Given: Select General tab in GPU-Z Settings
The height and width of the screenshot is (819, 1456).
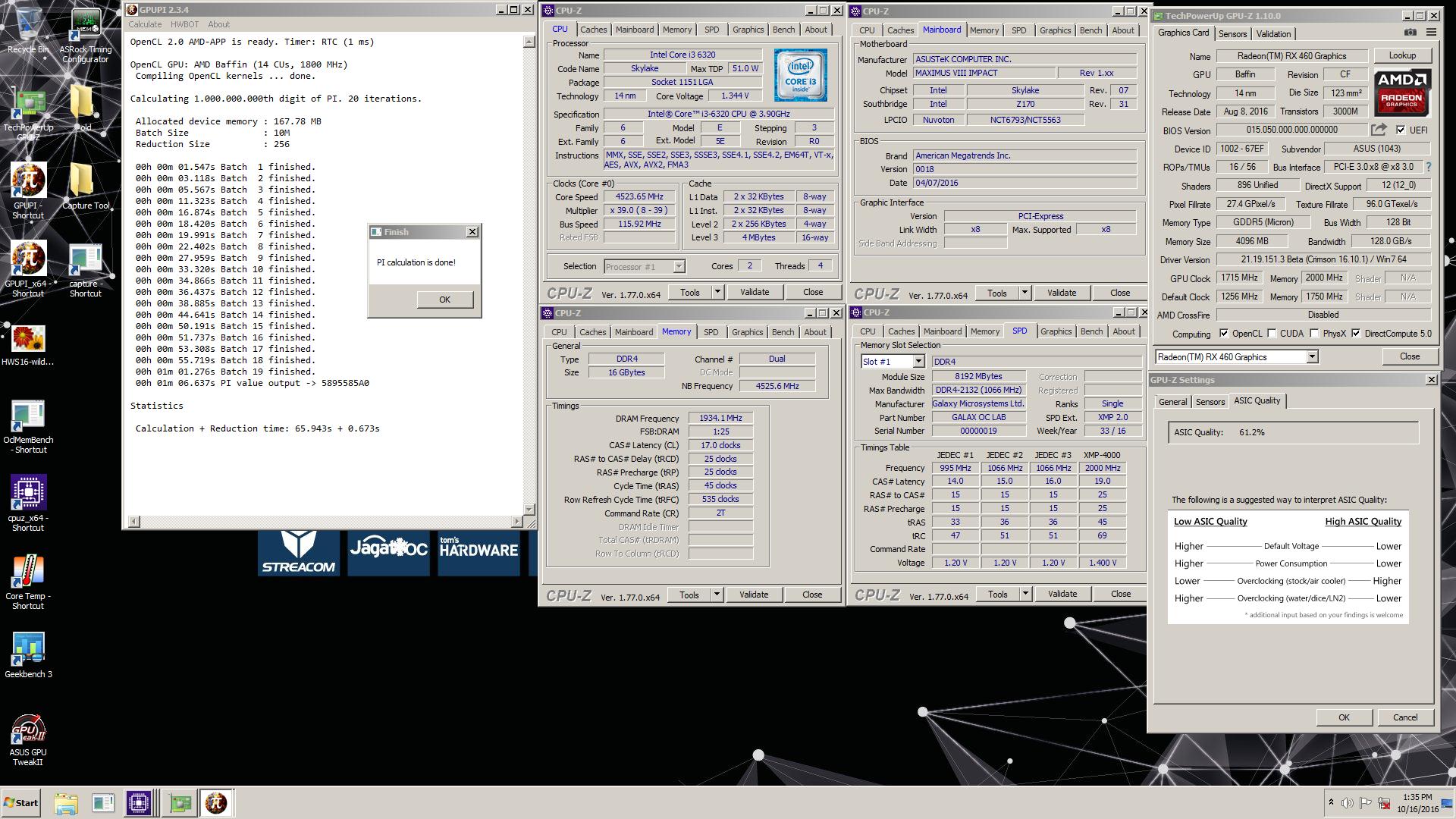Looking at the screenshot, I should click(x=1172, y=402).
